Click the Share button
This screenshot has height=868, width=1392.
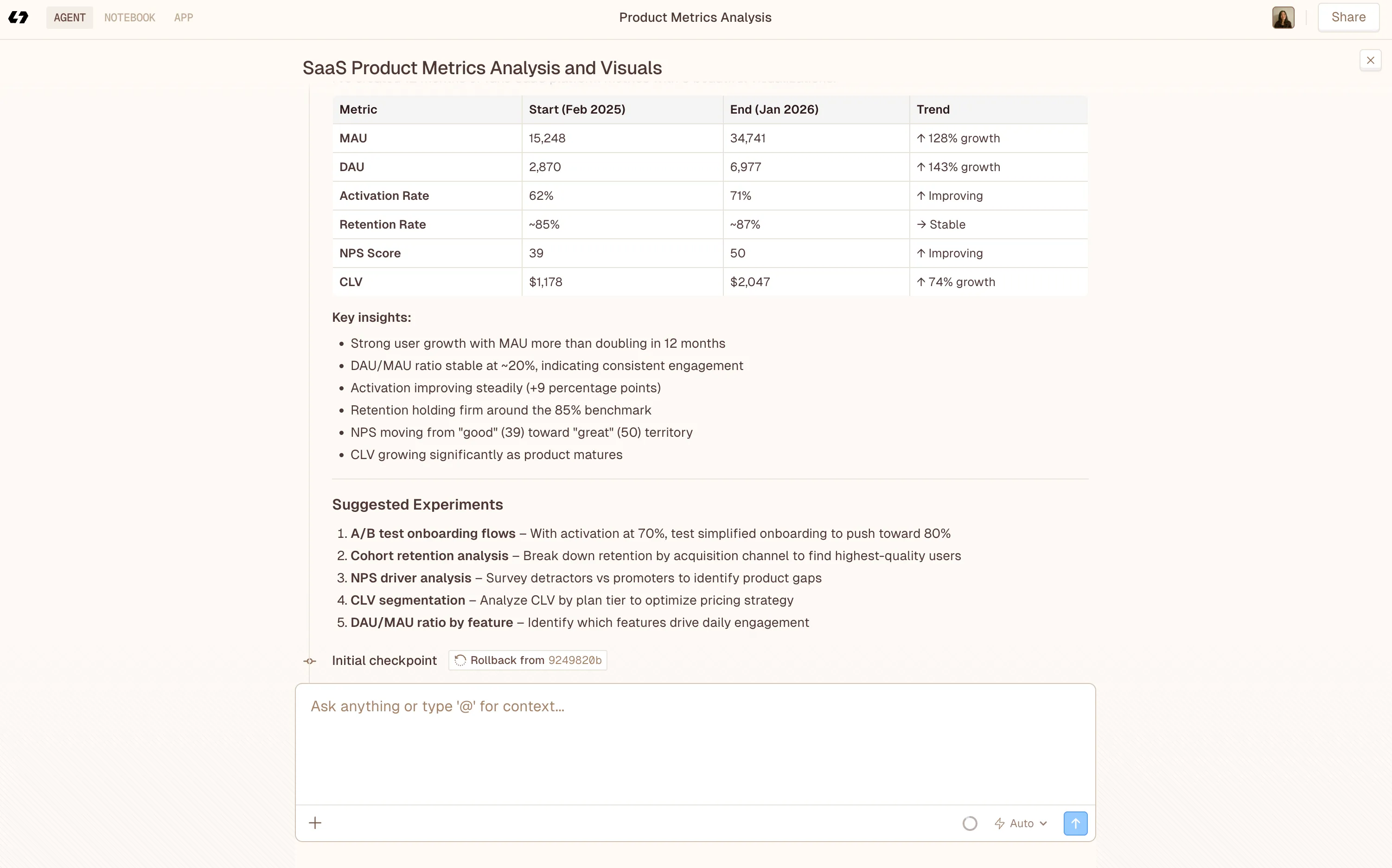click(x=1348, y=17)
